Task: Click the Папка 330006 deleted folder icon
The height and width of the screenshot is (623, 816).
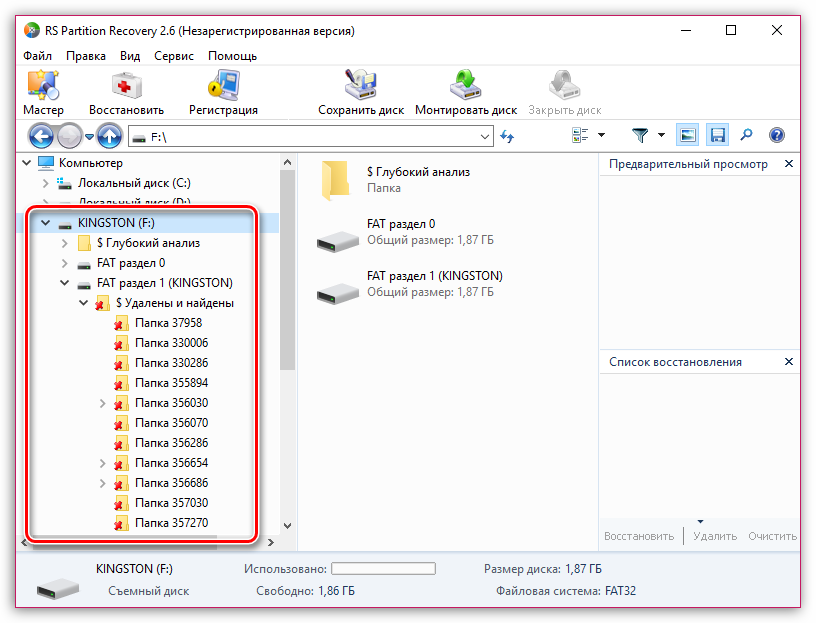Action: coord(121,343)
